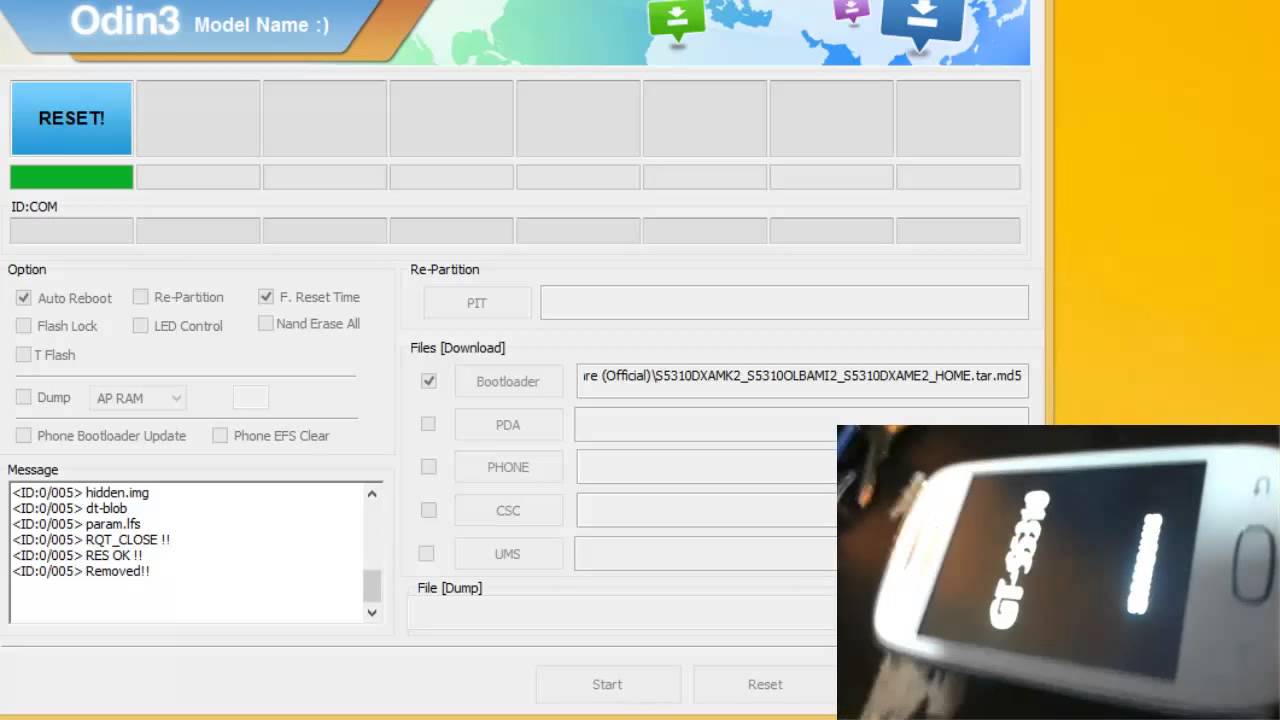This screenshot has width=1280, height=720.
Task: Enable Phone Bootloader Update
Action: tap(23, 435)
